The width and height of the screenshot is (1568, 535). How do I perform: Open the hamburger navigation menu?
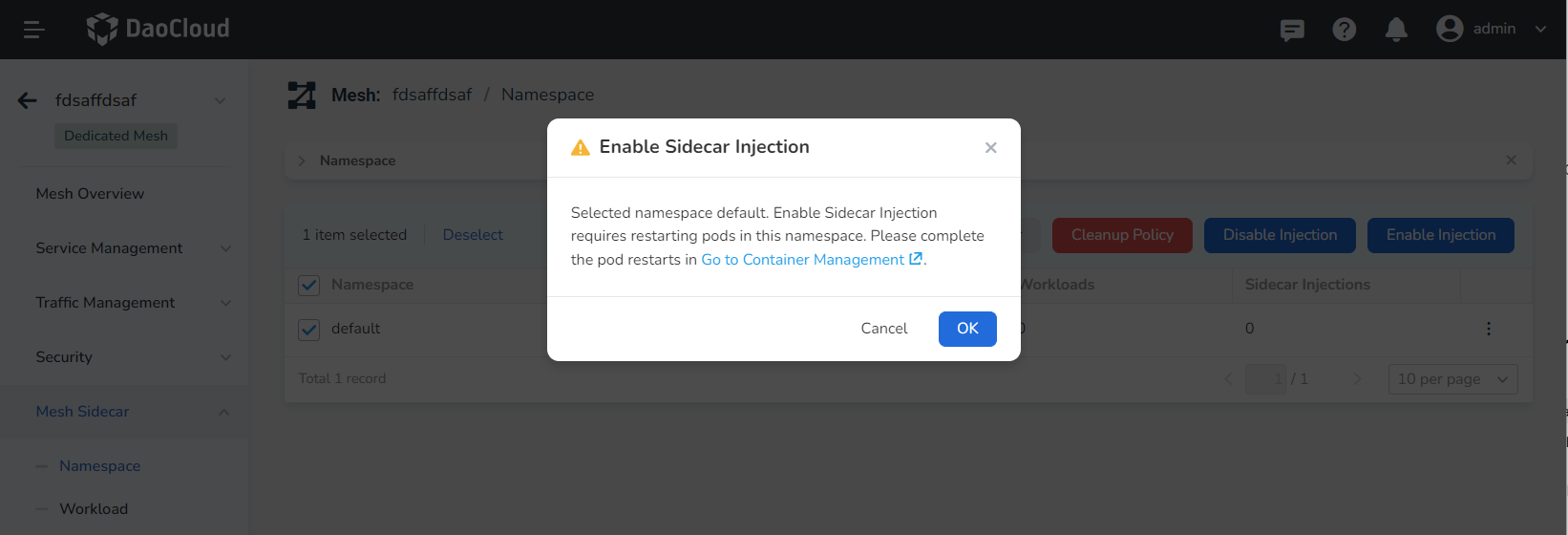[x=34, y=30]
